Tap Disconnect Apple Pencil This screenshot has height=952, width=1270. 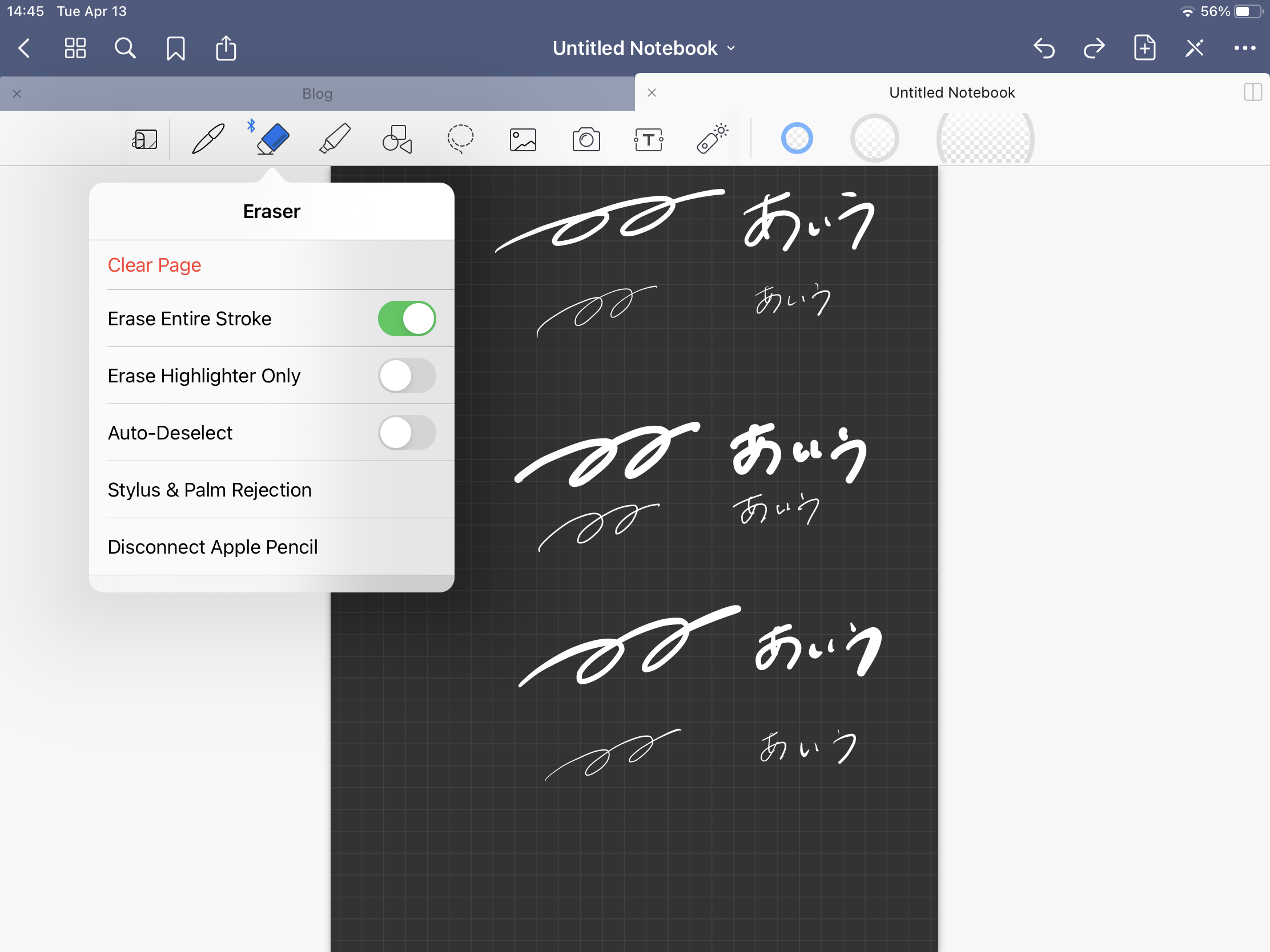pyautogui.click(x=212, y=547)
